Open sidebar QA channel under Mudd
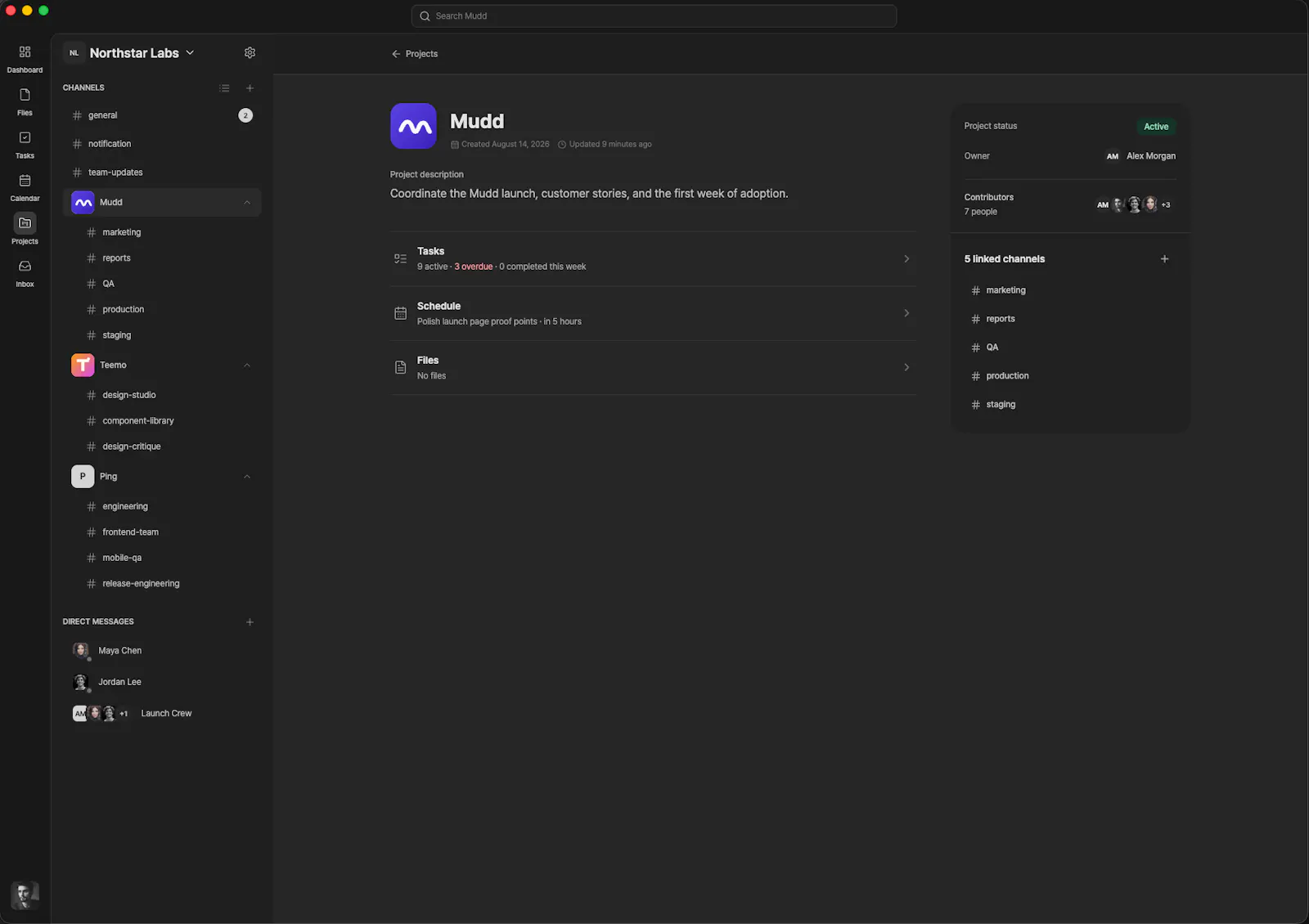Screen dimensions: 1309x924 [169, 284]
